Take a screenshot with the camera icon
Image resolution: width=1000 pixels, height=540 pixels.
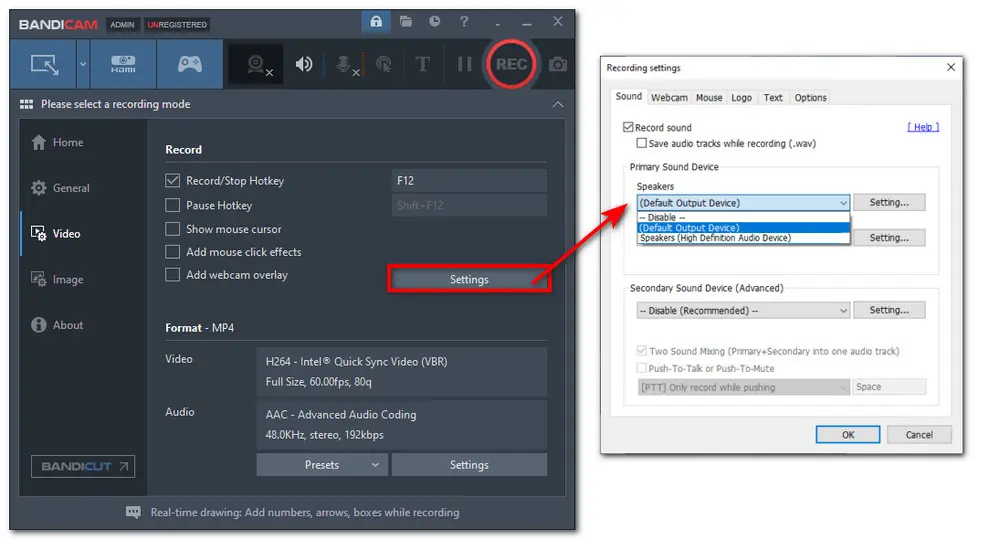558,64
